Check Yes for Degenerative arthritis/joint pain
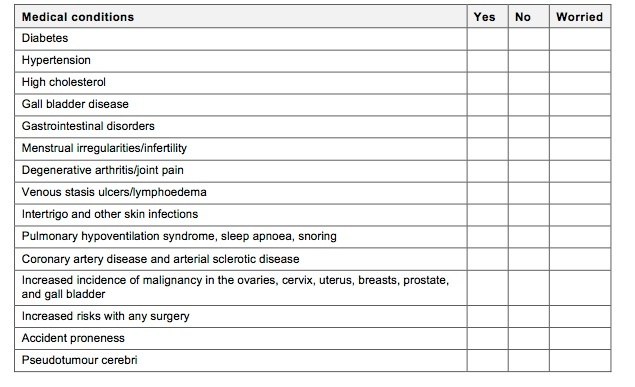Viewport: 635px width, 387px height. point(488,171)
